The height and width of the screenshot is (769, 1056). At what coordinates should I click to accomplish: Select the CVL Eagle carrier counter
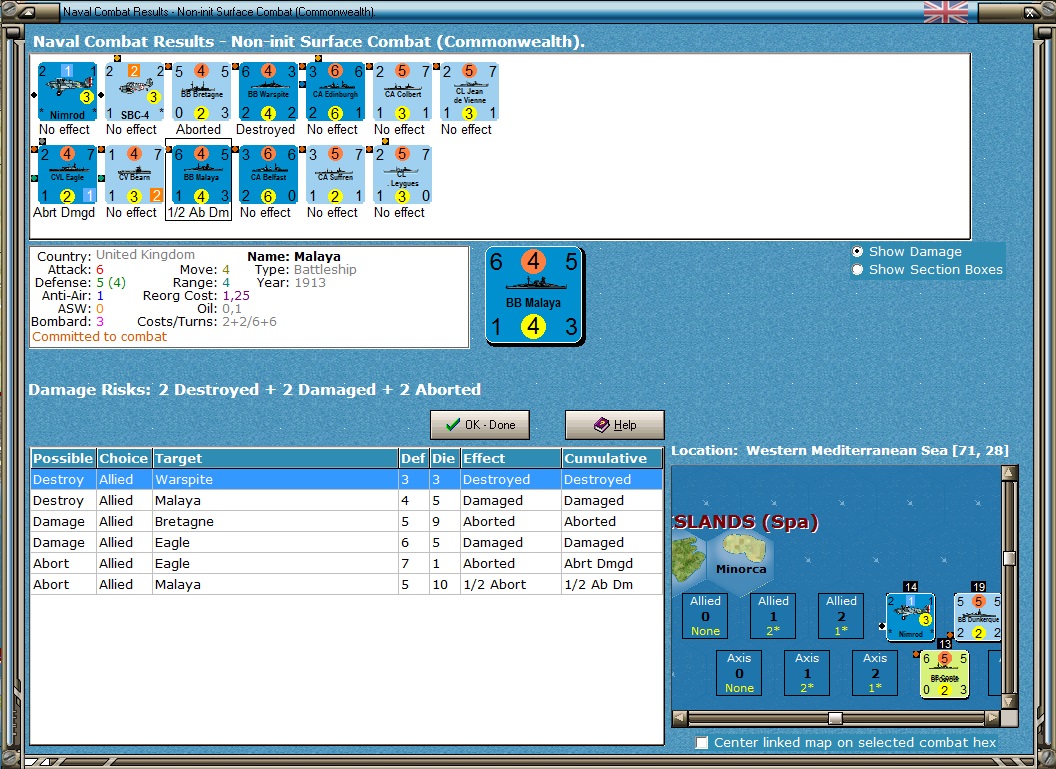tap(67, 174)
